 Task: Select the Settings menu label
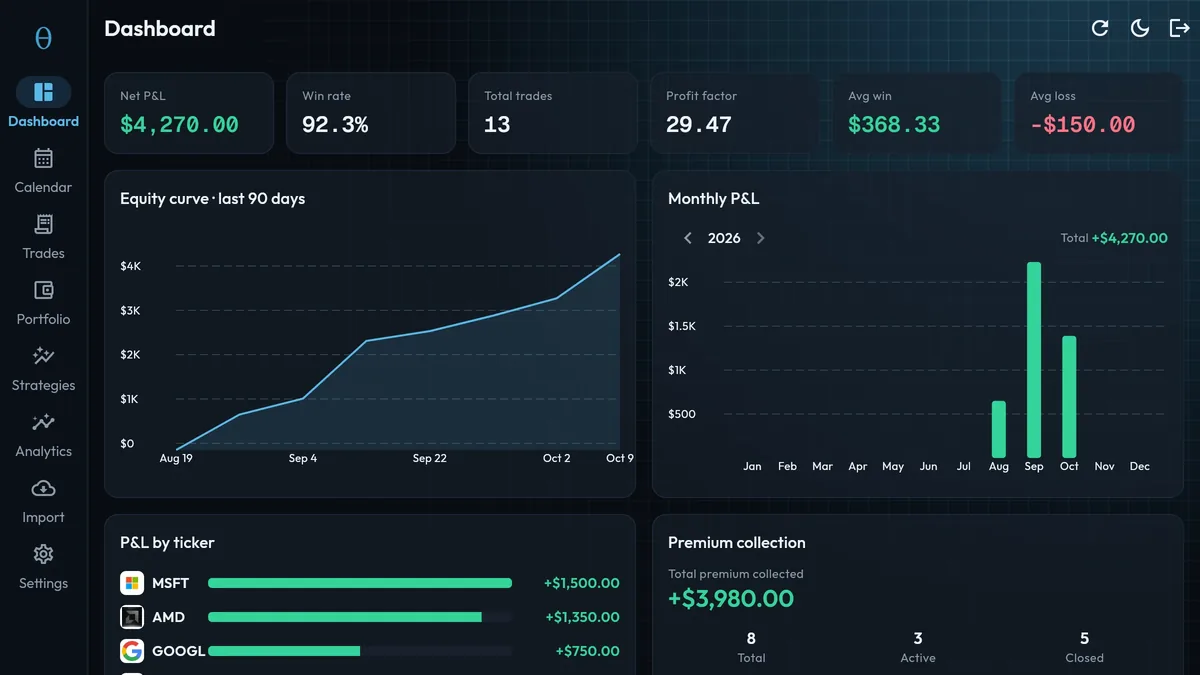pos(43,583)
